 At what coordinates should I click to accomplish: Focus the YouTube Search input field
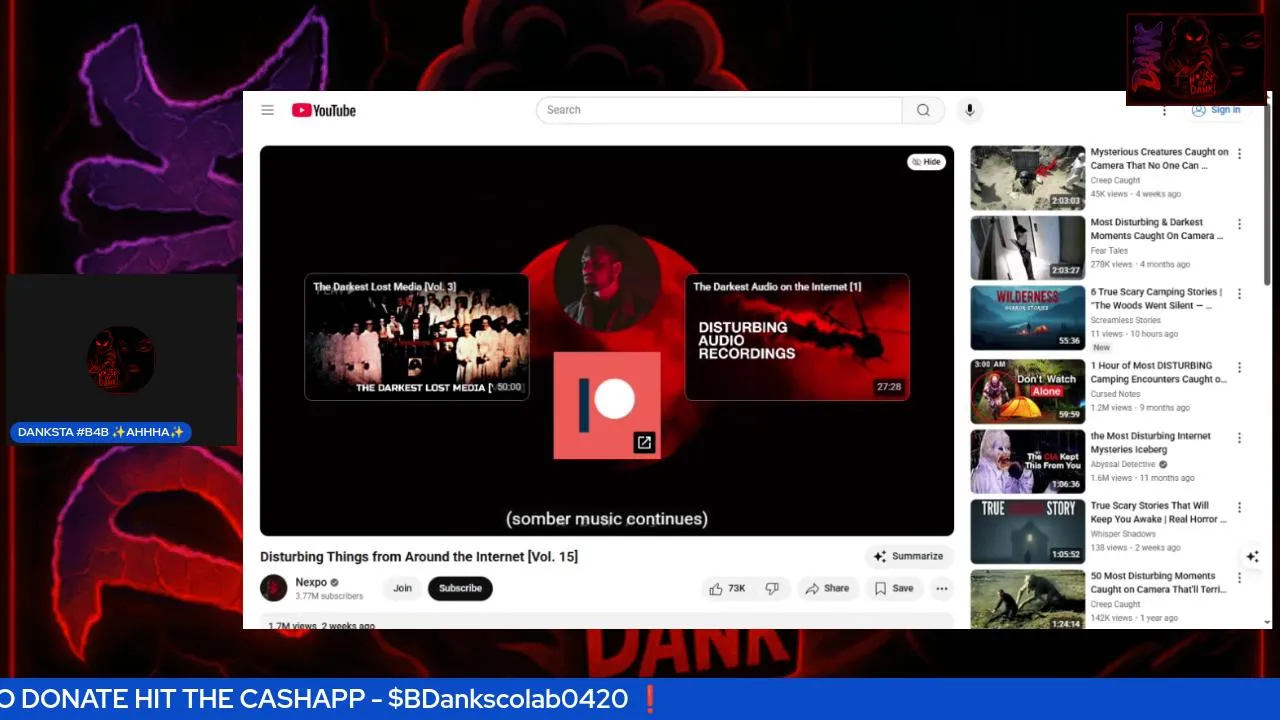(719, 110)
